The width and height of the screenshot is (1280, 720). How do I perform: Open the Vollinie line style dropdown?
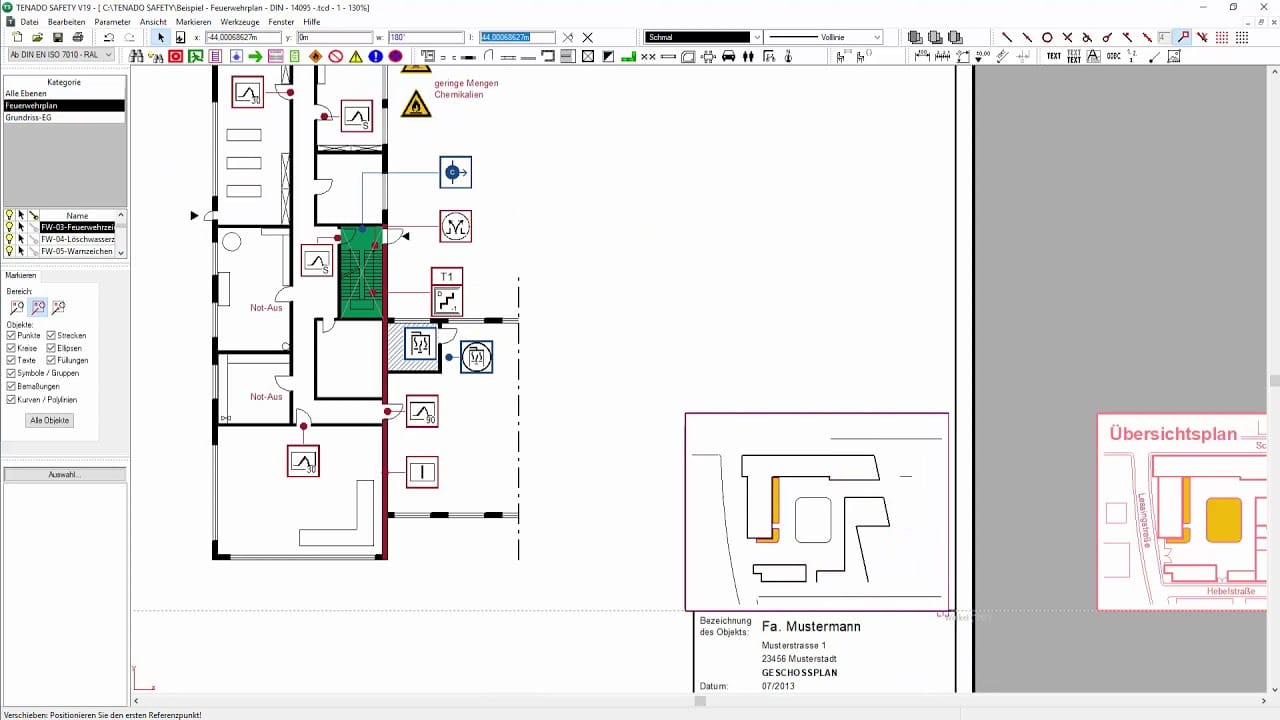point(825,37)
